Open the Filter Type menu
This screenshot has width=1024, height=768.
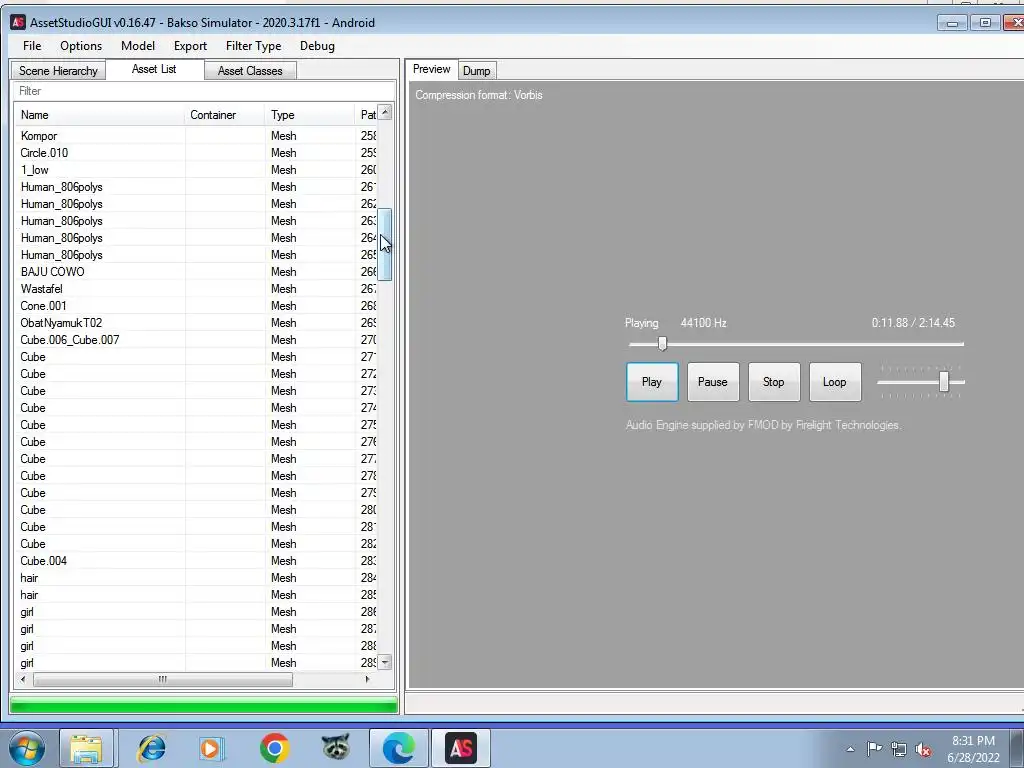[253, 46]
